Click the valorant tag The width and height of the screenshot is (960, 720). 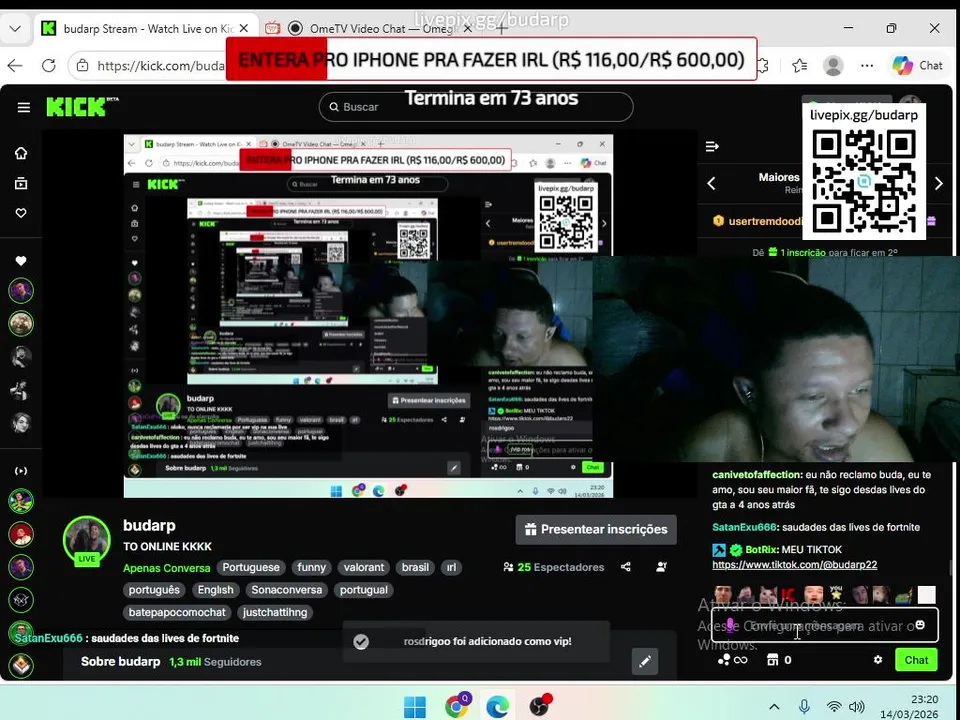click(364, 568)
